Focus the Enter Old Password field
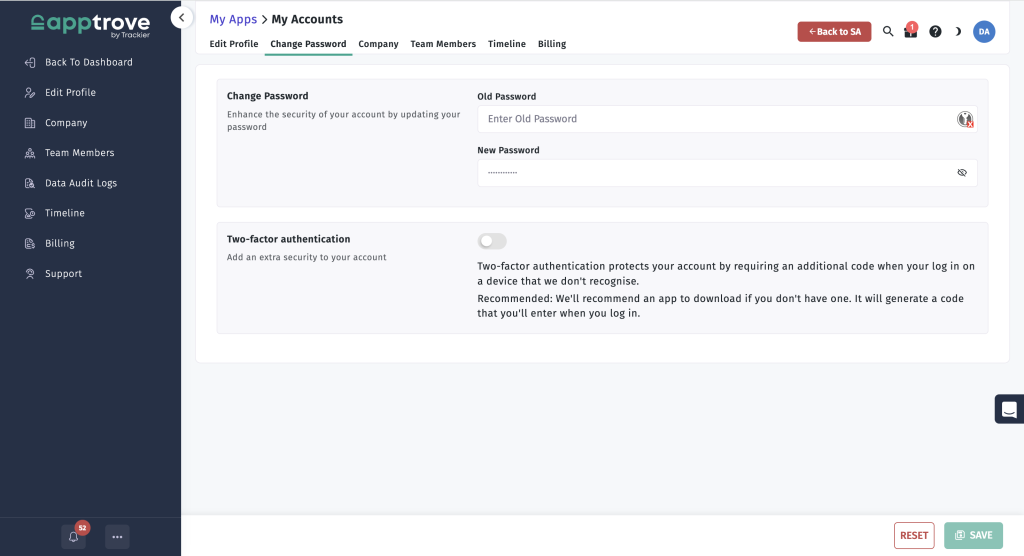1024x556 pixels. pos(727,119)
